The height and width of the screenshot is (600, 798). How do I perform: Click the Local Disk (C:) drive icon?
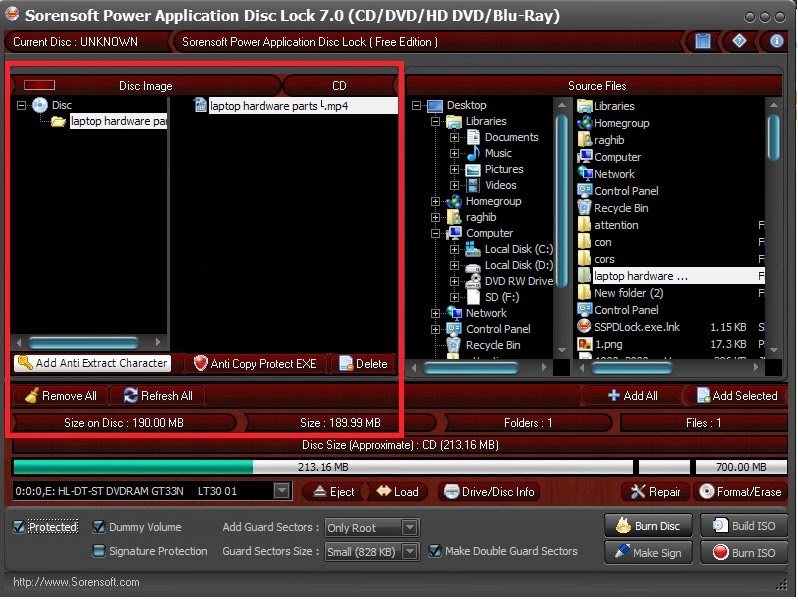pyautogui.click(x=473, y=249)
